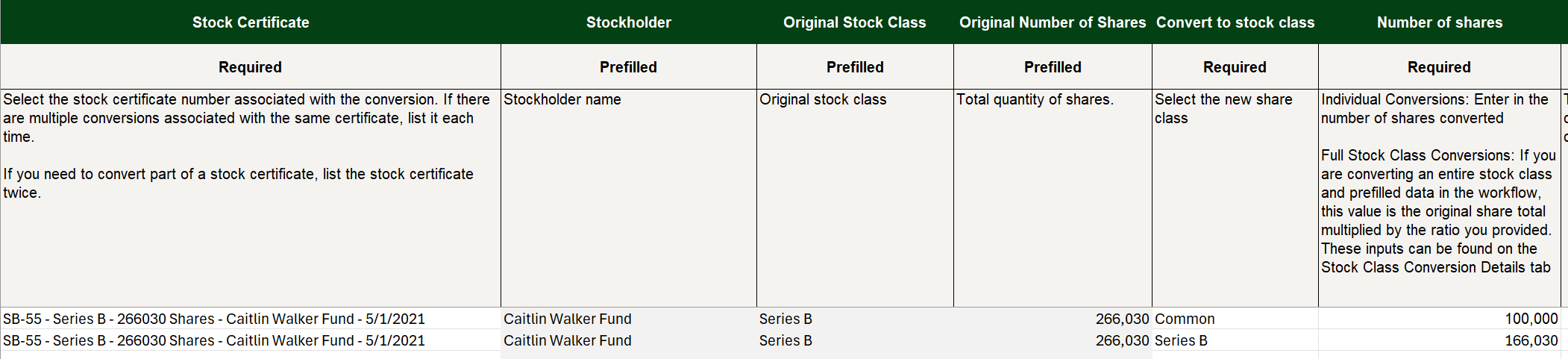
Task: Select the stock certificate instructions description cell
Action: (251, 198)
